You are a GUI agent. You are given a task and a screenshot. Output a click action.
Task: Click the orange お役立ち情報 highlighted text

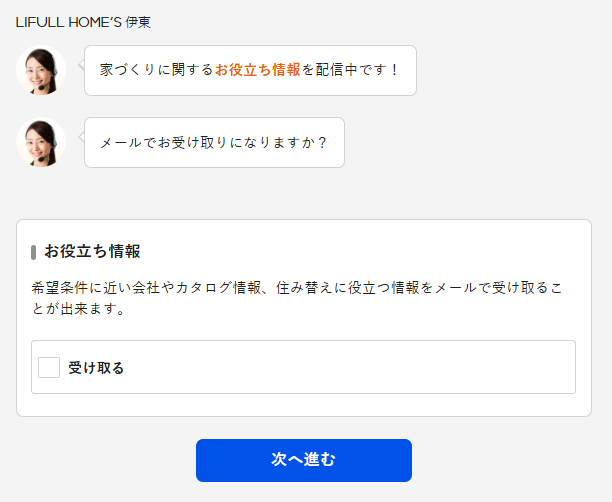[x=258, y=70]
